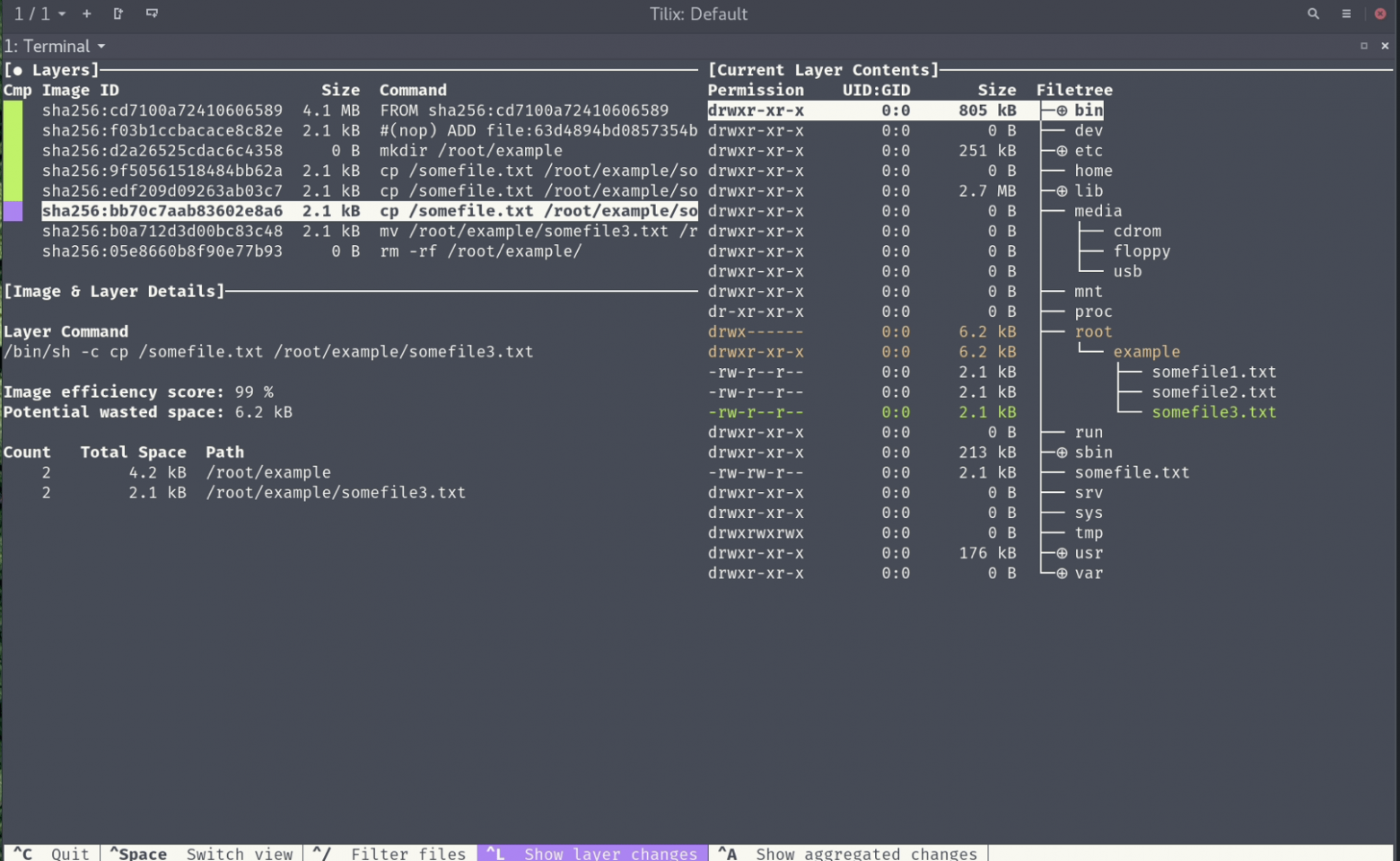
Task: Click the purple Cmp marker beside the selected layer
Action: (13, 211)
